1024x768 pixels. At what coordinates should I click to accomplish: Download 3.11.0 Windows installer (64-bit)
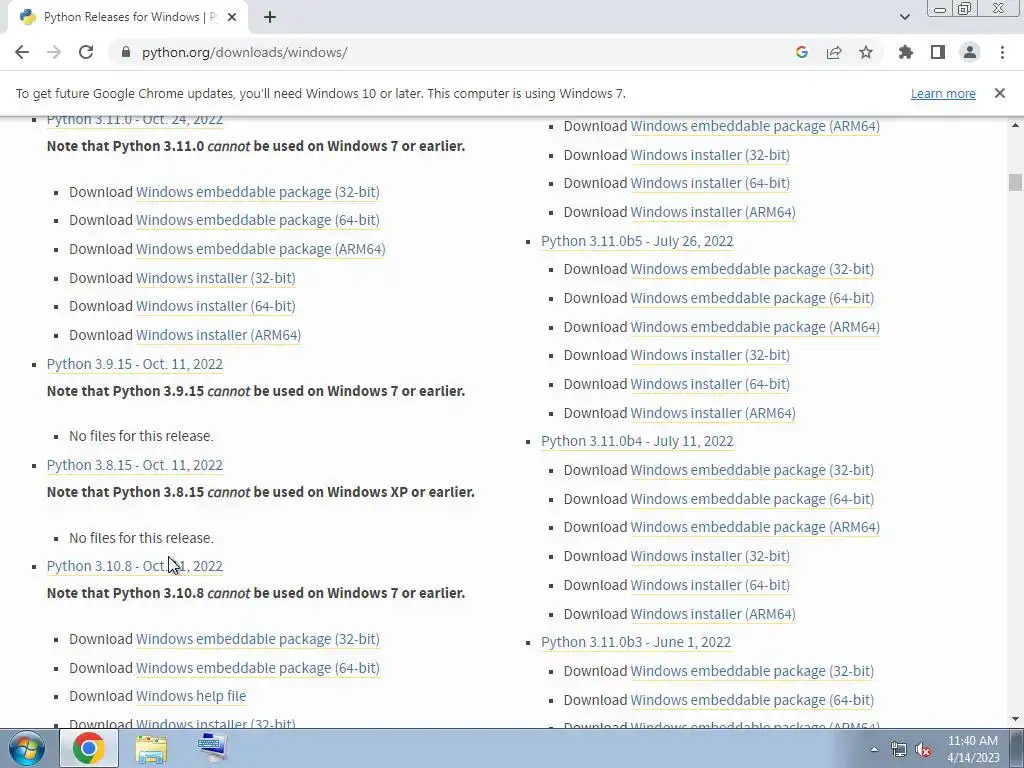216,306
